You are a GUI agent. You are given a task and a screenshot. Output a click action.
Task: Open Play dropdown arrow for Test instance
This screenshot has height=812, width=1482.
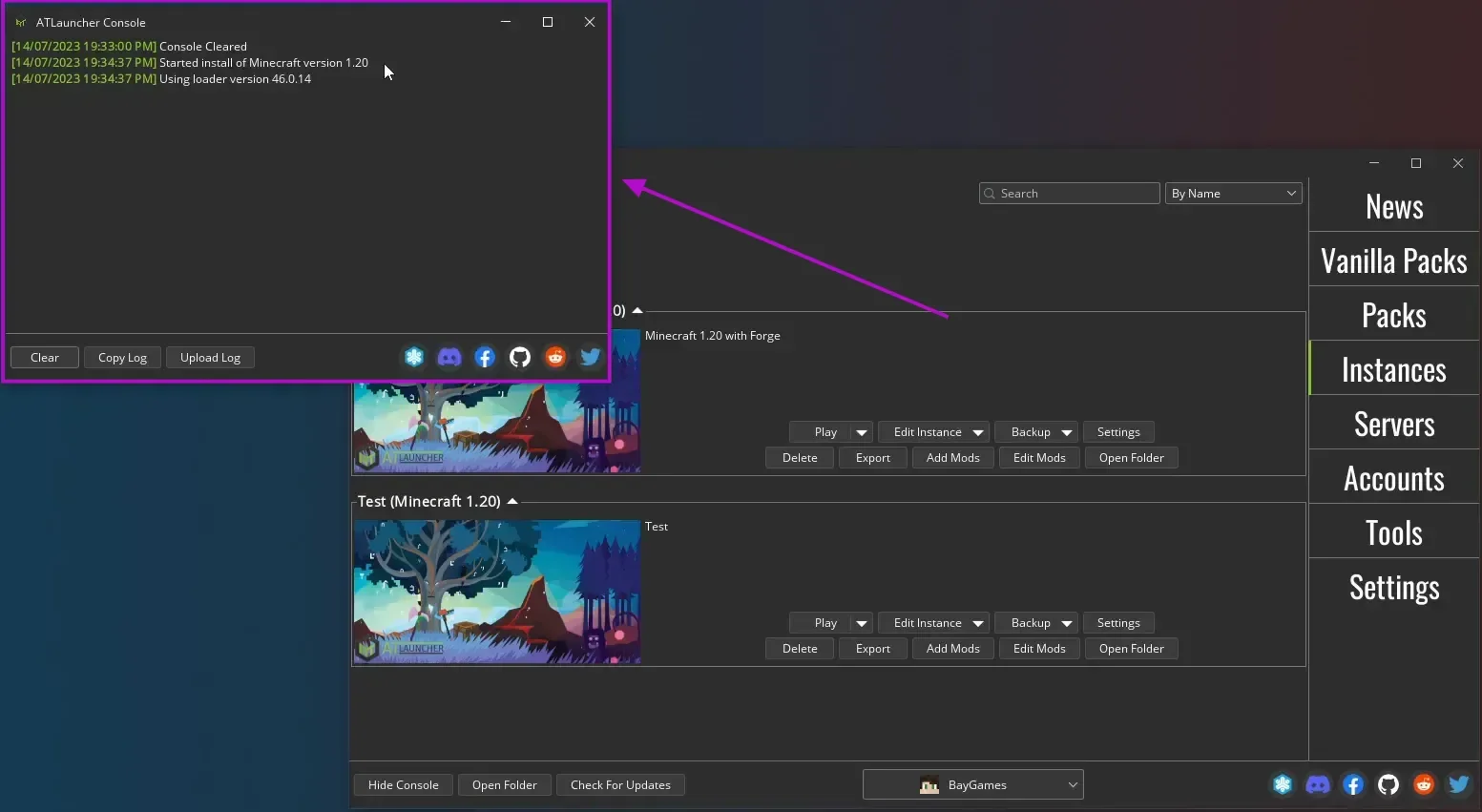[x=862, y=623]
